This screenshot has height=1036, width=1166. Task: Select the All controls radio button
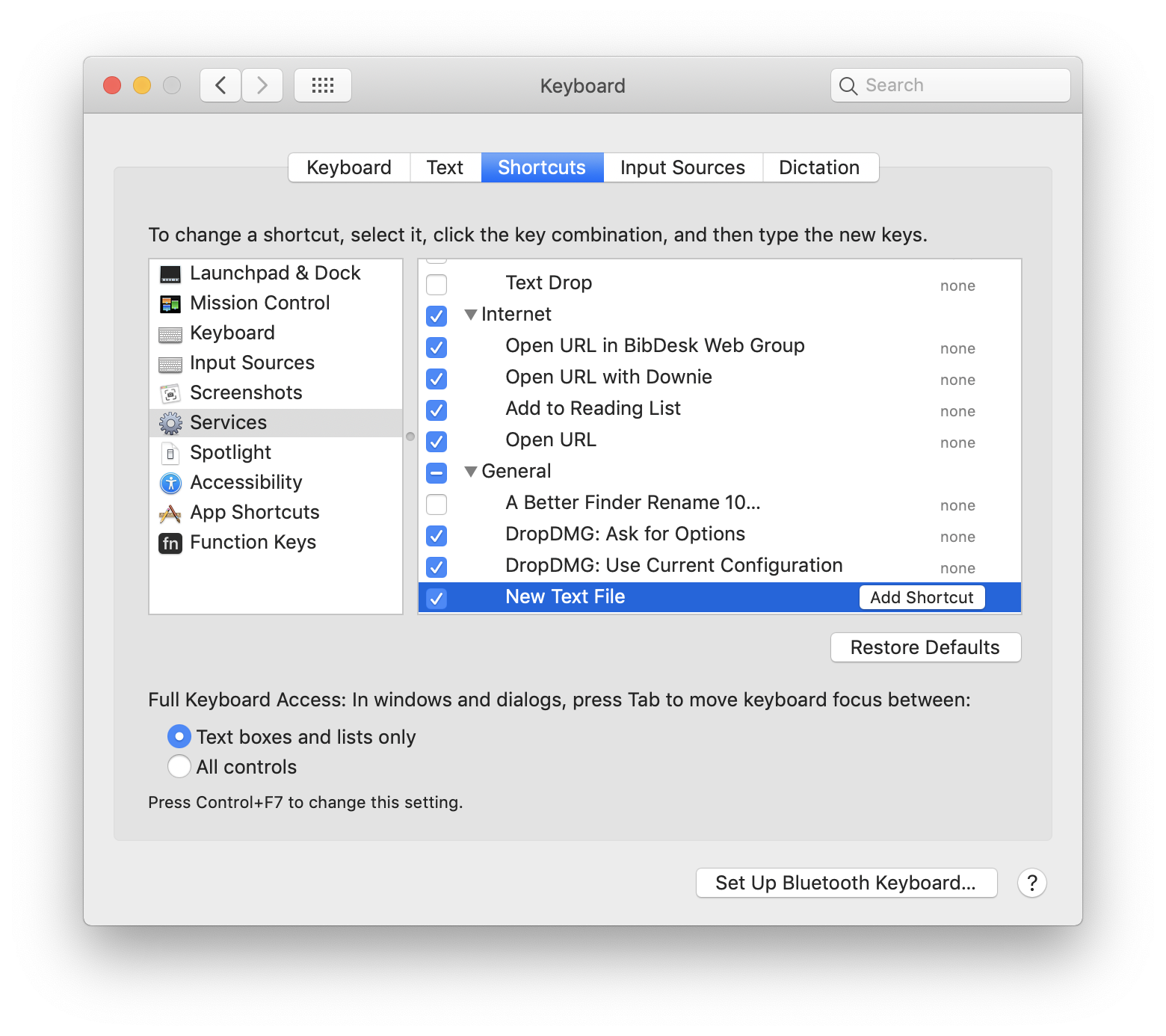point(179,766)
